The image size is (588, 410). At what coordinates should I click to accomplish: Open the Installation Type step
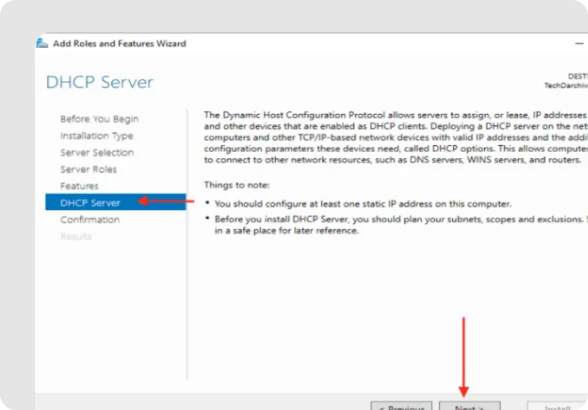click(96, 136)
